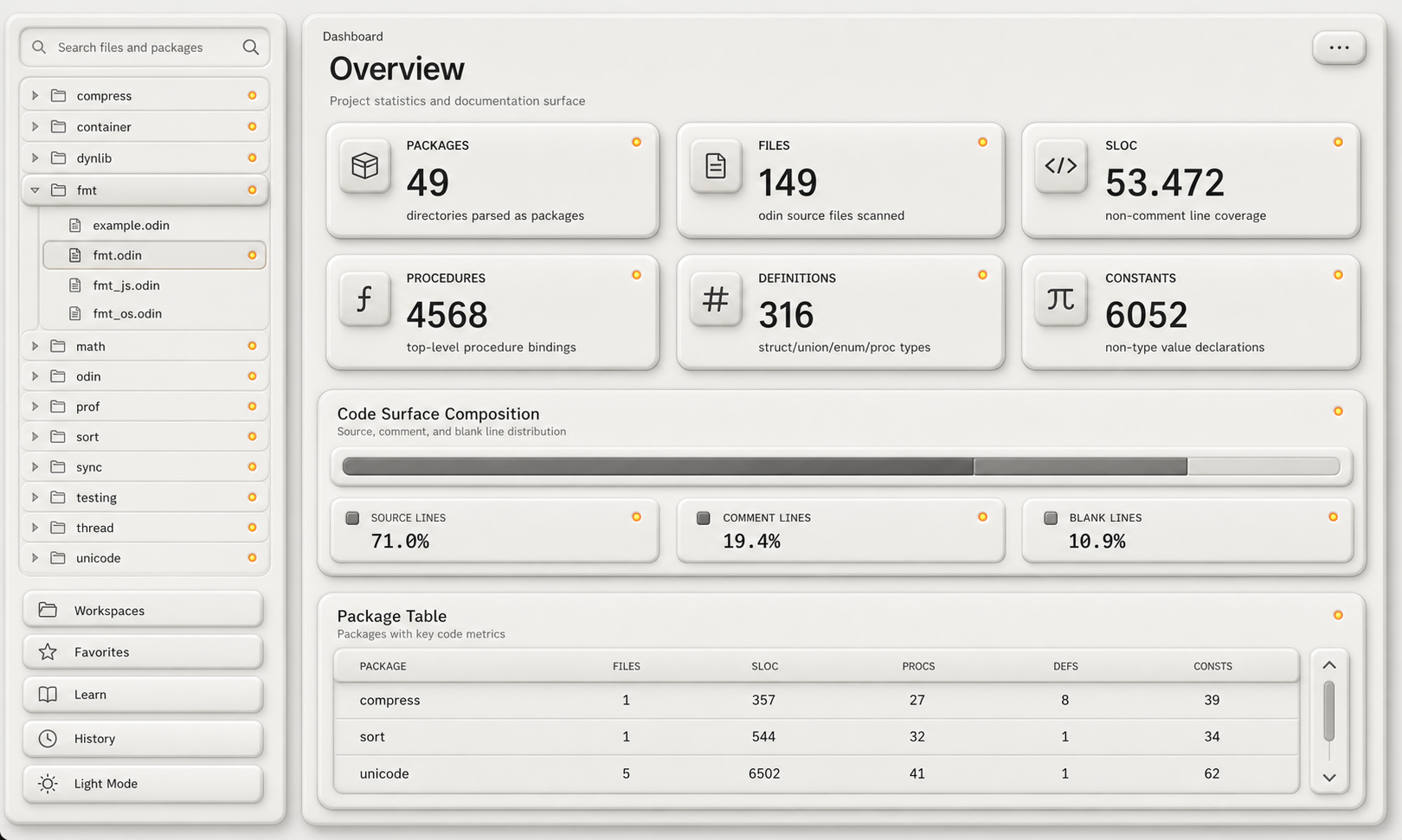Expand the dynlib folder arrow
The image size is (1402, 840).
tap(35, 157)
